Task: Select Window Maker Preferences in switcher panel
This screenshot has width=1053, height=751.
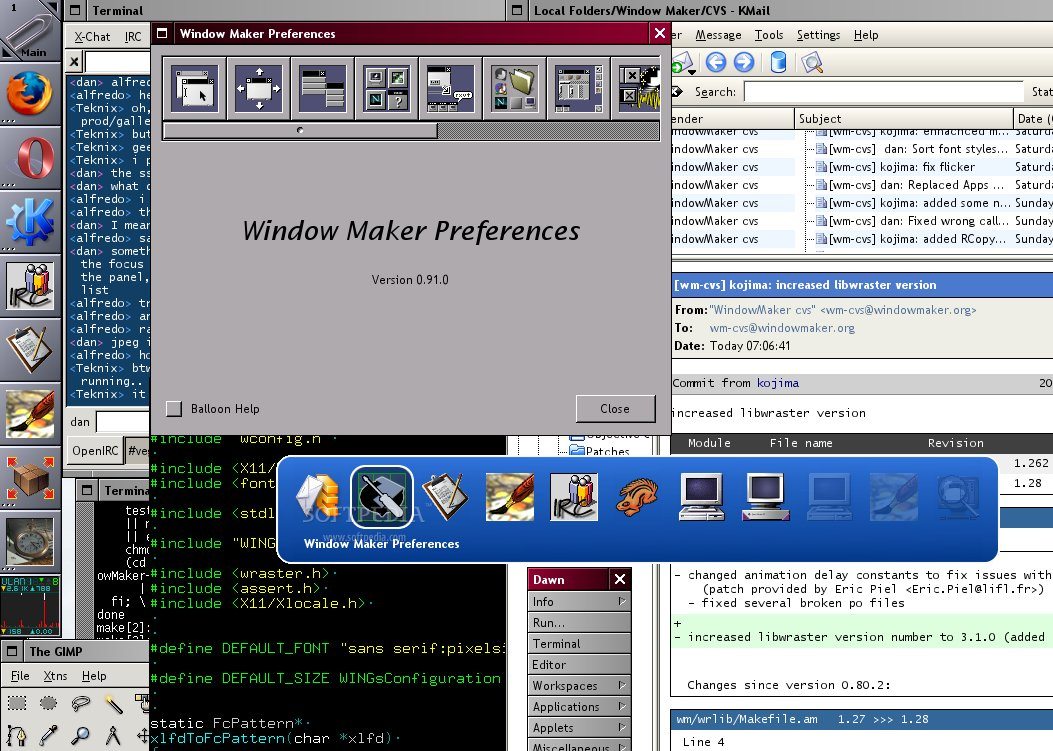Action: [381, 497]
